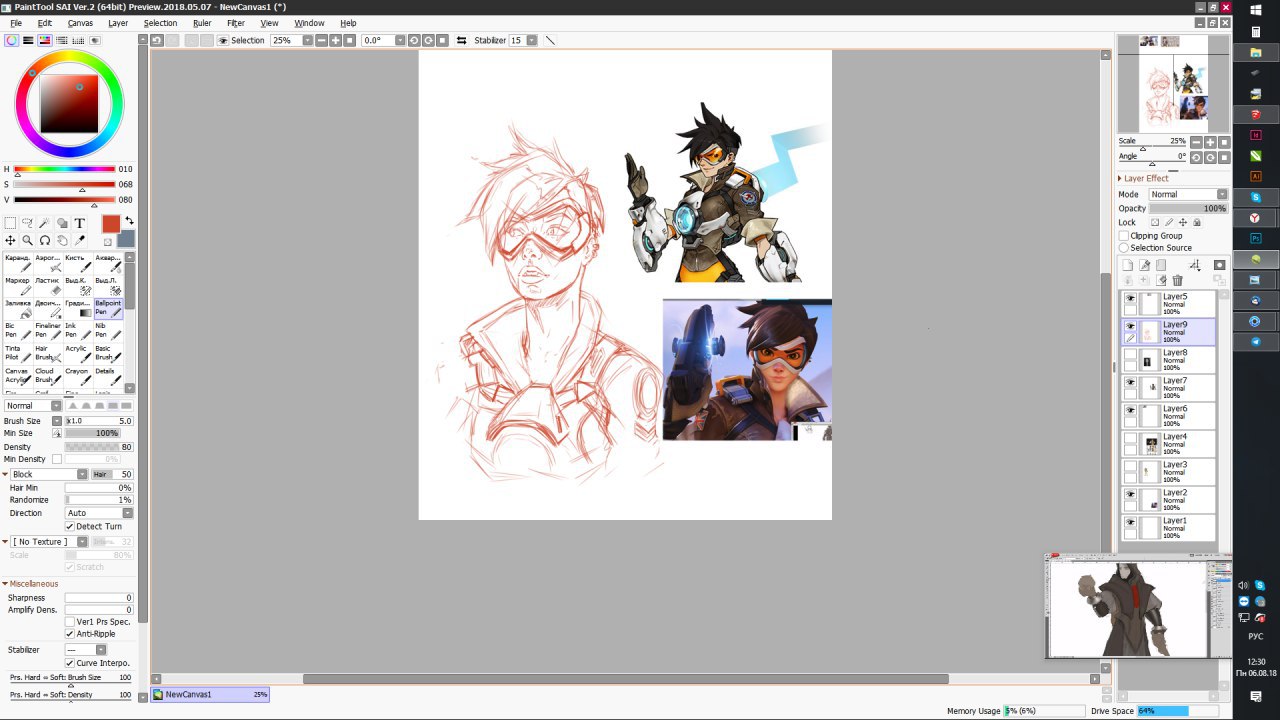Open the rotation angle dropdown
1280x720 pixels.
(400, 40)
